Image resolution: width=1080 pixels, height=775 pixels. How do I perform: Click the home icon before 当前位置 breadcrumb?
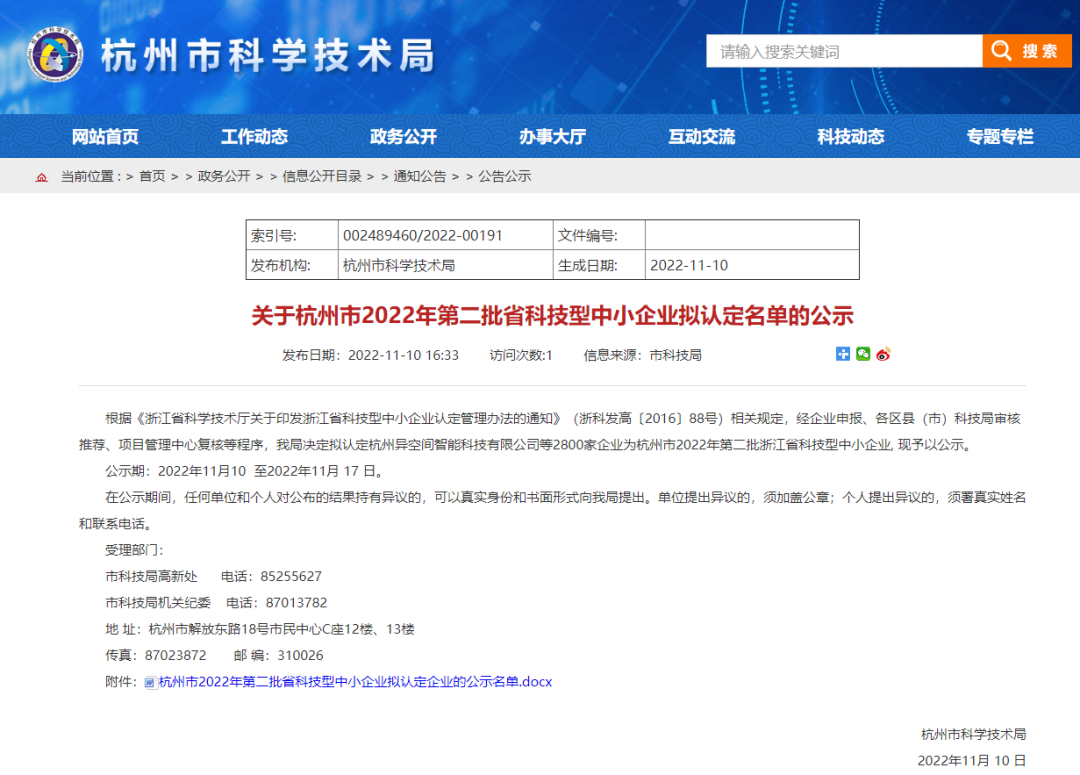(41, 176)
